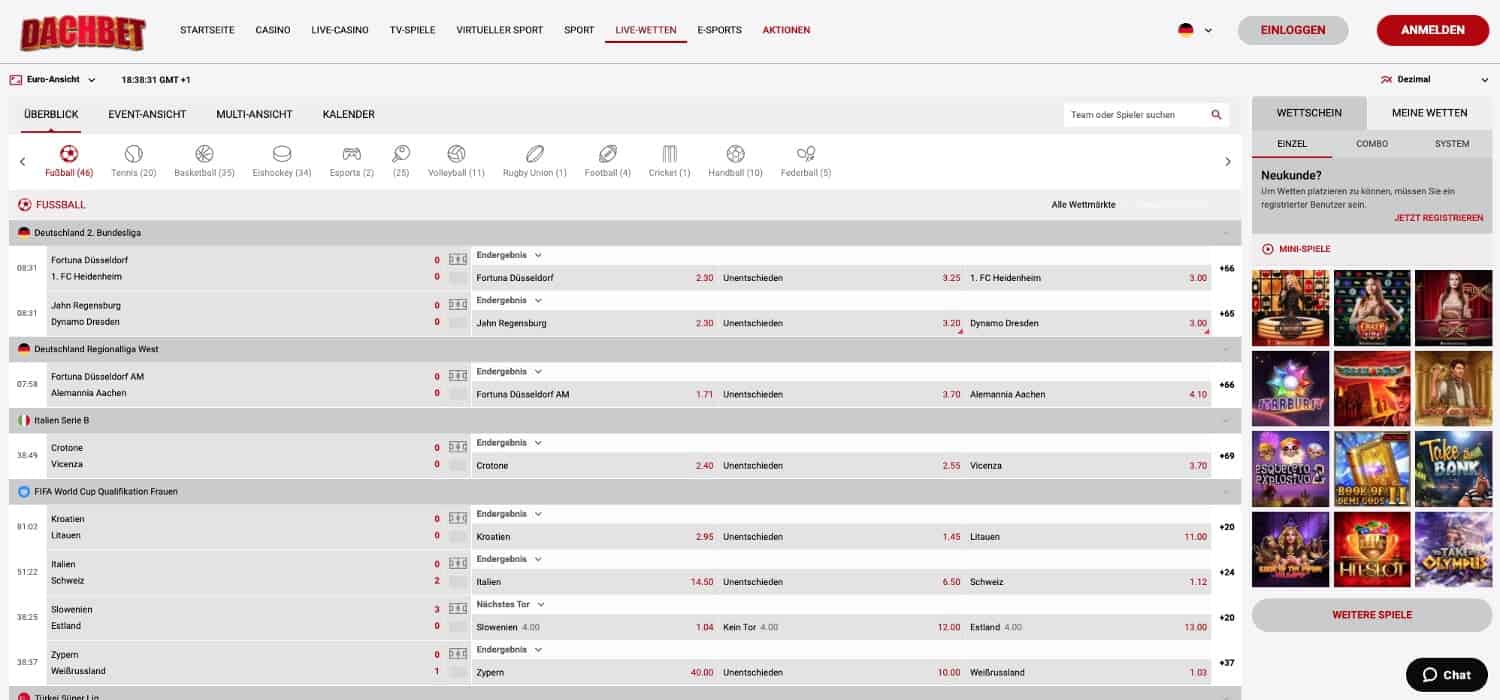Open the Dezimal odds format dropdown
The image size is (1500, 700).
pyautogui.click(x=1434, y=79)
